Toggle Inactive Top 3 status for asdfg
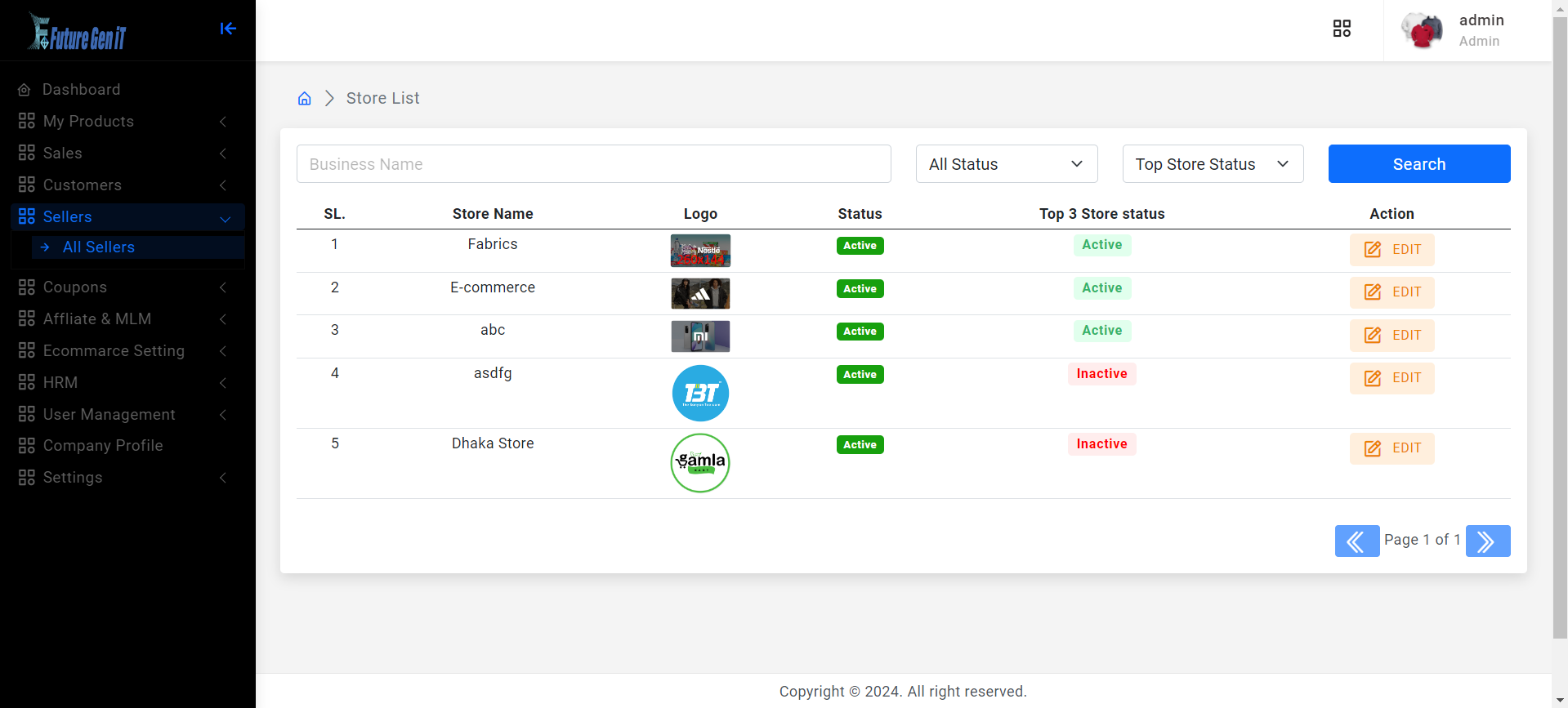1568x708 pixels. 1101,374
